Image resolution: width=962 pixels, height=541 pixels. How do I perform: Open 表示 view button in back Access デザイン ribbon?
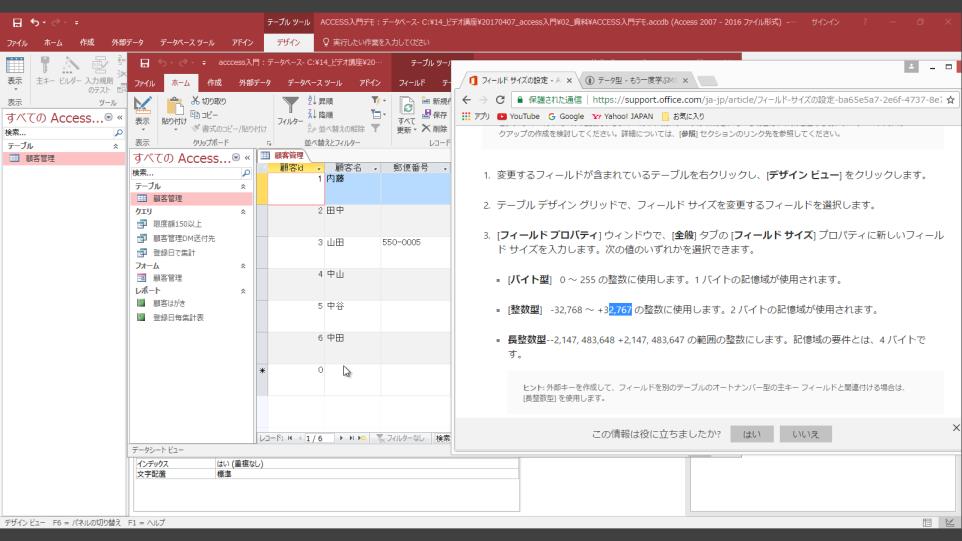tap(15, 72)
